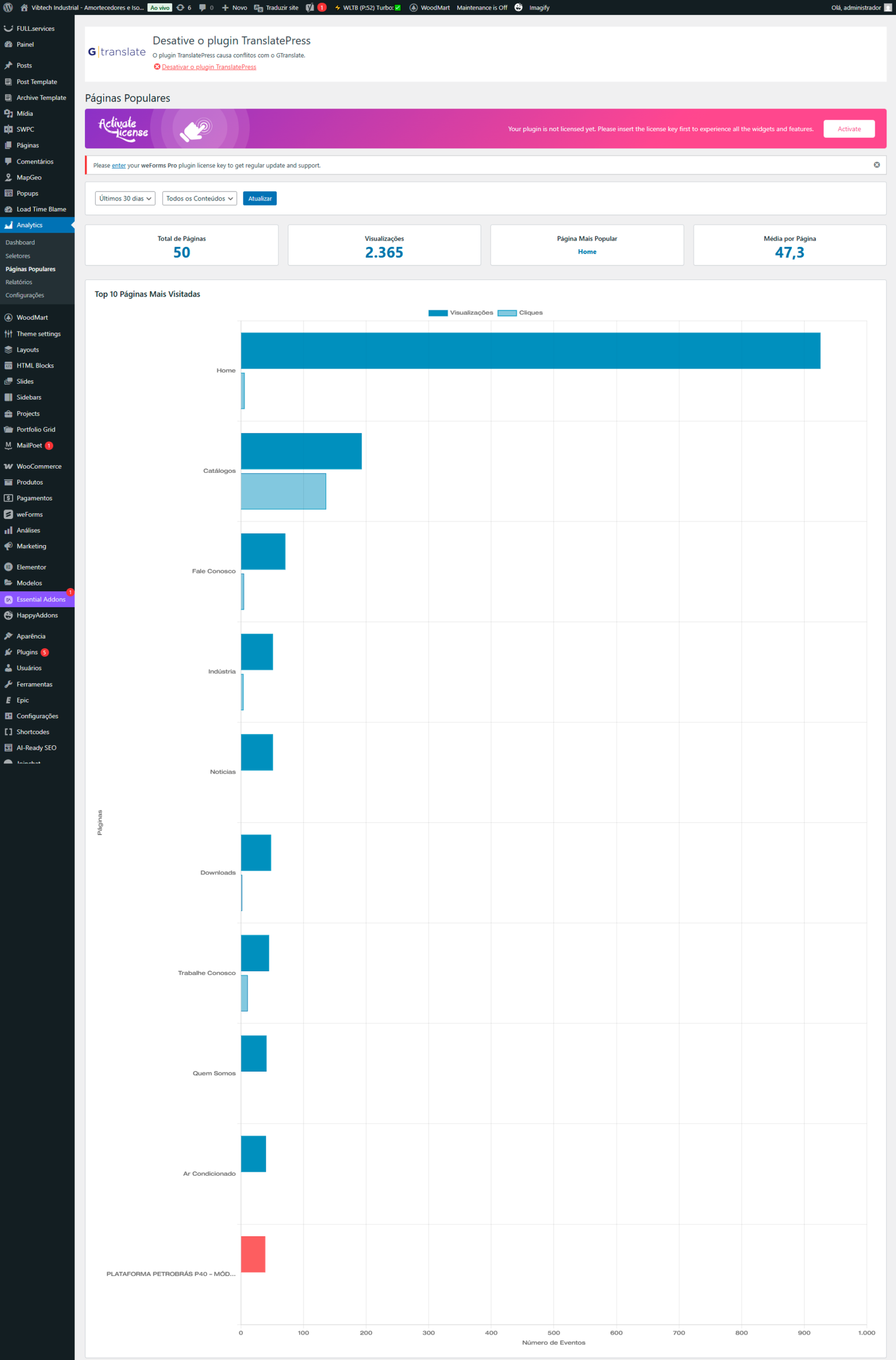Click the WordPress logo in admin bar
Image resolution: width=896 pixels, height=1360 pixels.
[x=8, y=7]
